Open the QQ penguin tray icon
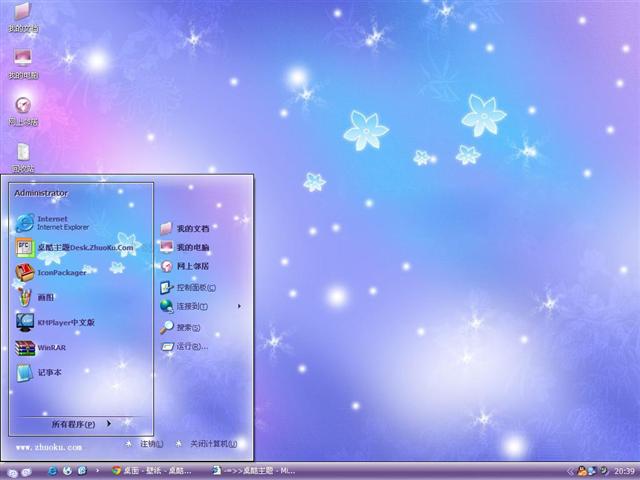 pyautogui.click(x=582, y=471)
